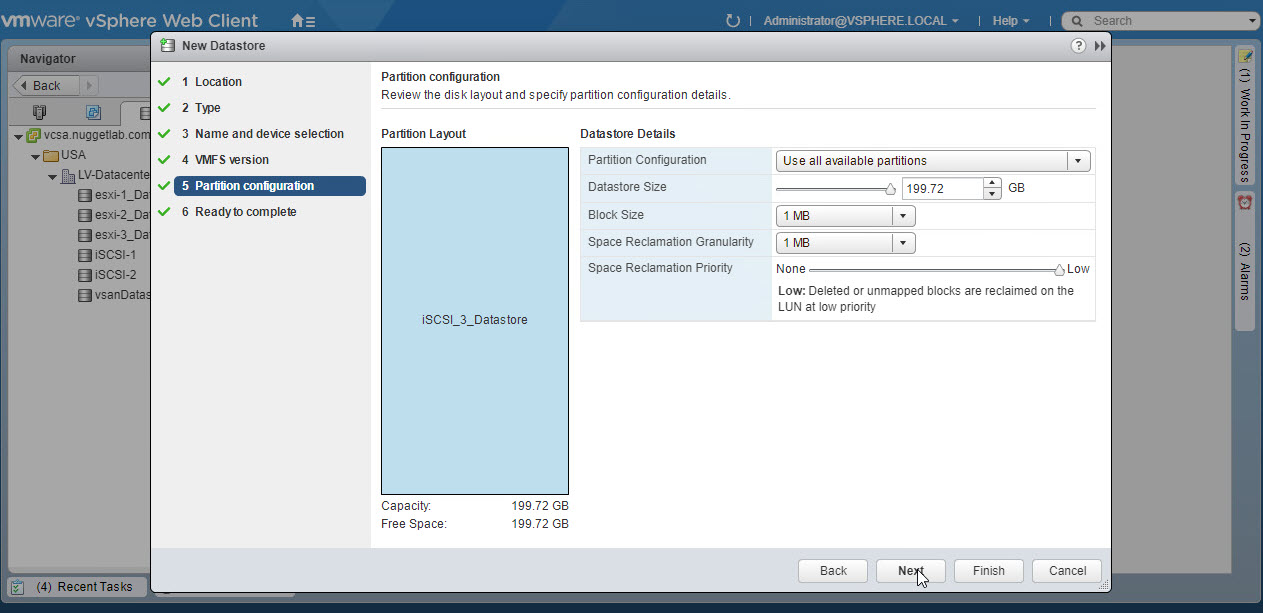Viewport: 1263px width, 613px height.
Task: Open Work In Progress notepad icon
Action: coord(1245,56)
